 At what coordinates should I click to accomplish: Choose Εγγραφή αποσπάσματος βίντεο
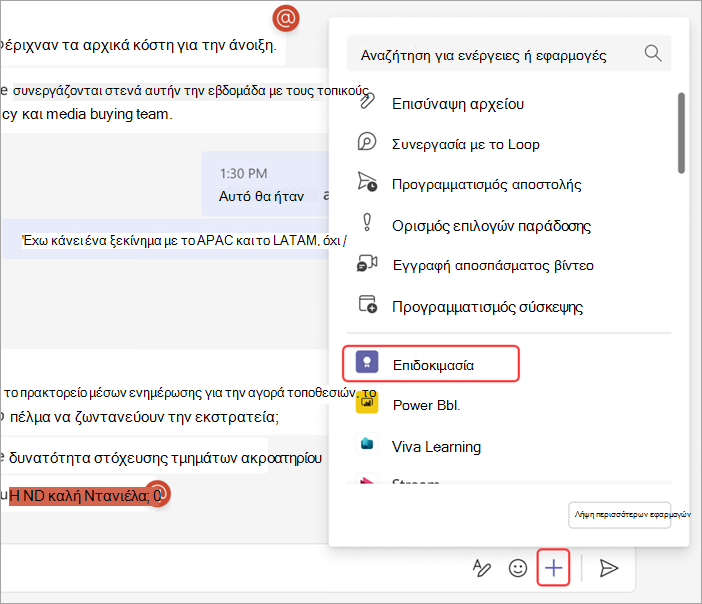click(x=493, y=266)
